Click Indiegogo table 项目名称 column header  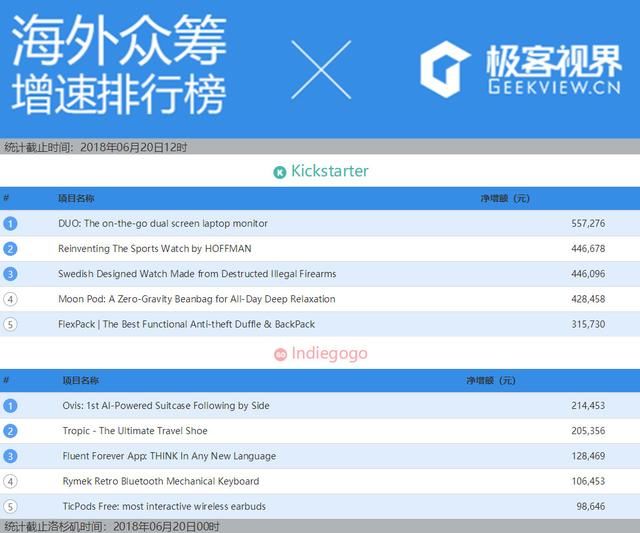tap(80, 380)
